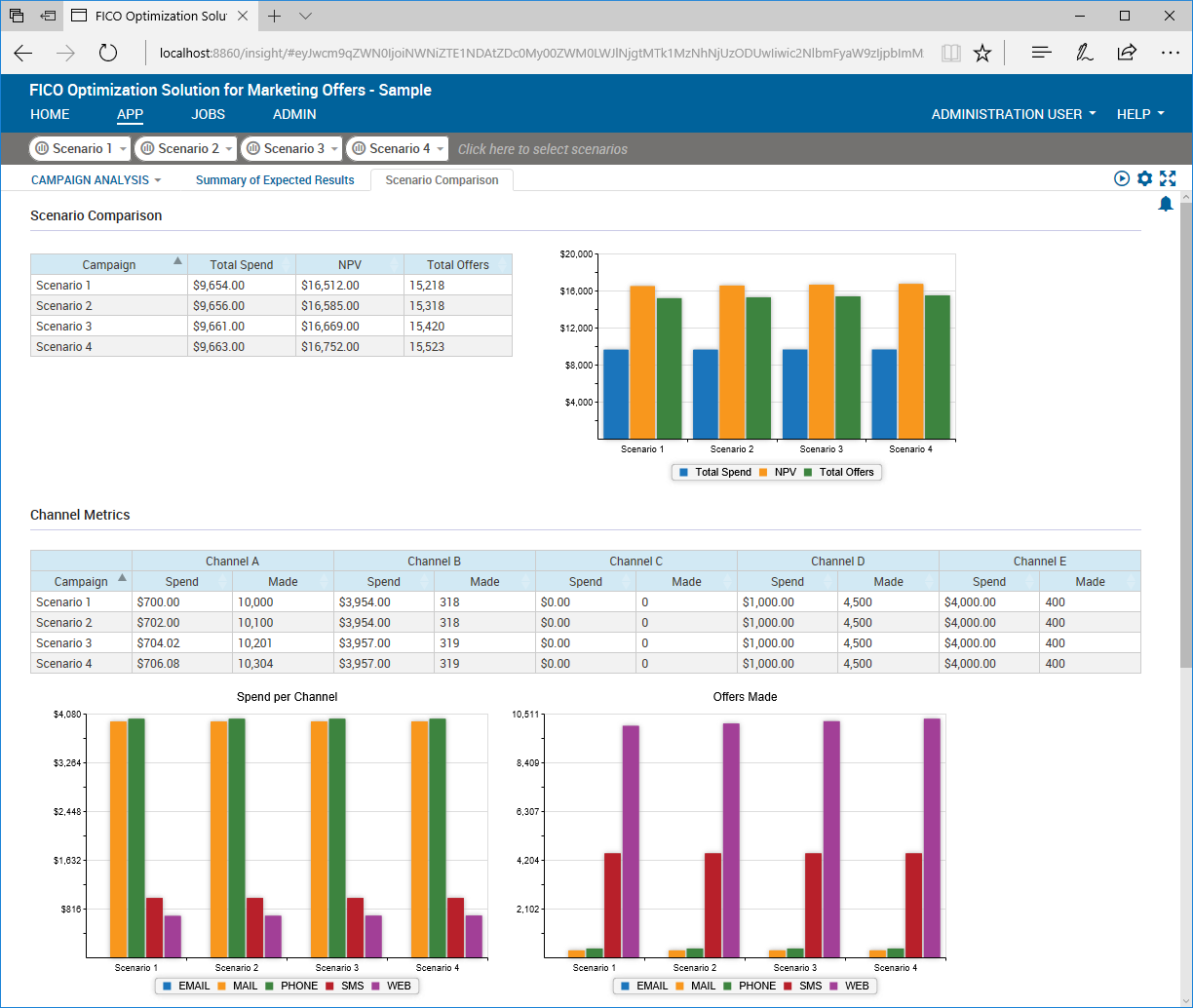Click the 'Click here to select scenarios' field
The height and width of the screenshot is (1008, 1193).
point(543,149)
